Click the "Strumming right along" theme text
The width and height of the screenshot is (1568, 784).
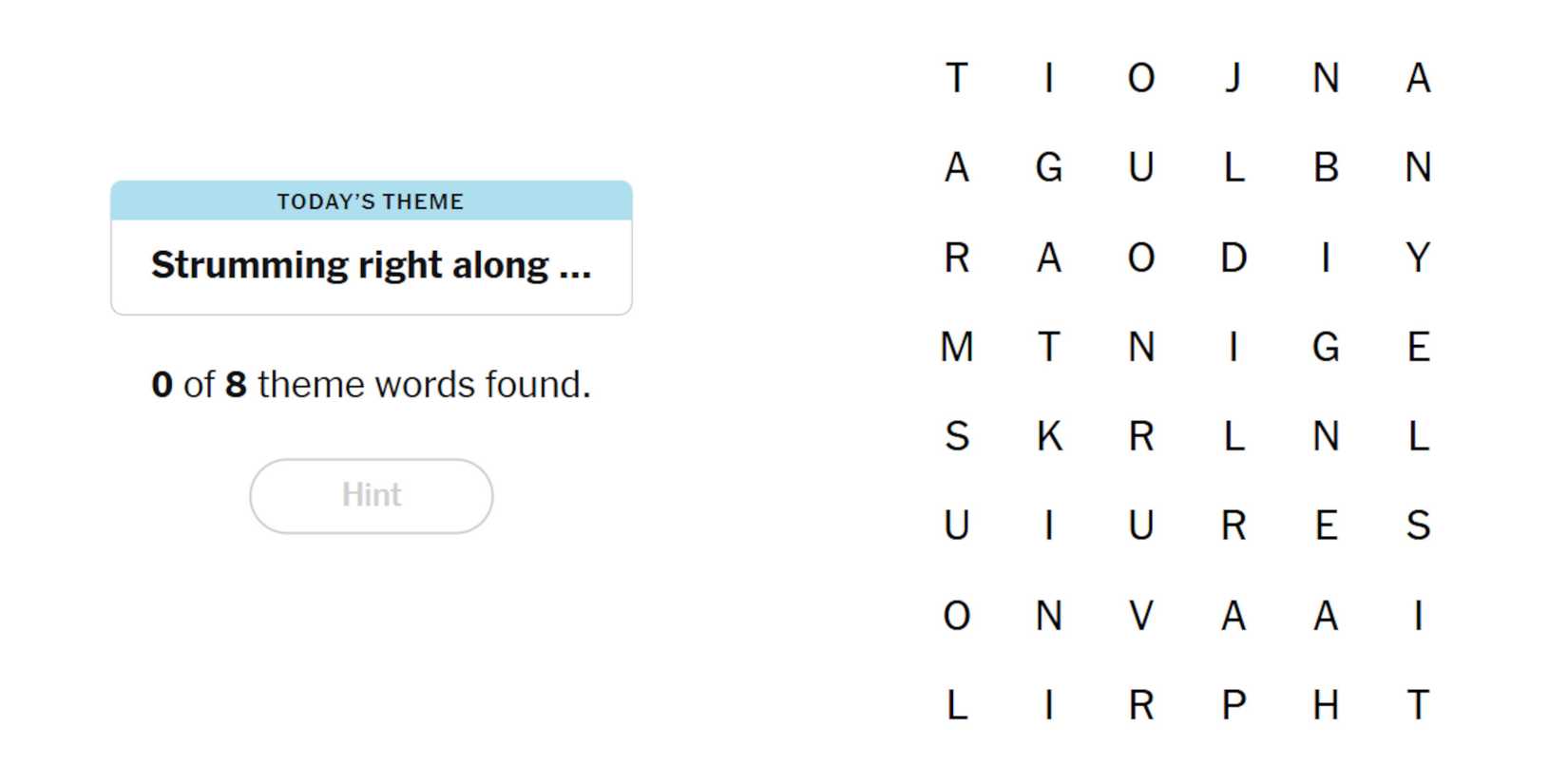coord(371,265)
